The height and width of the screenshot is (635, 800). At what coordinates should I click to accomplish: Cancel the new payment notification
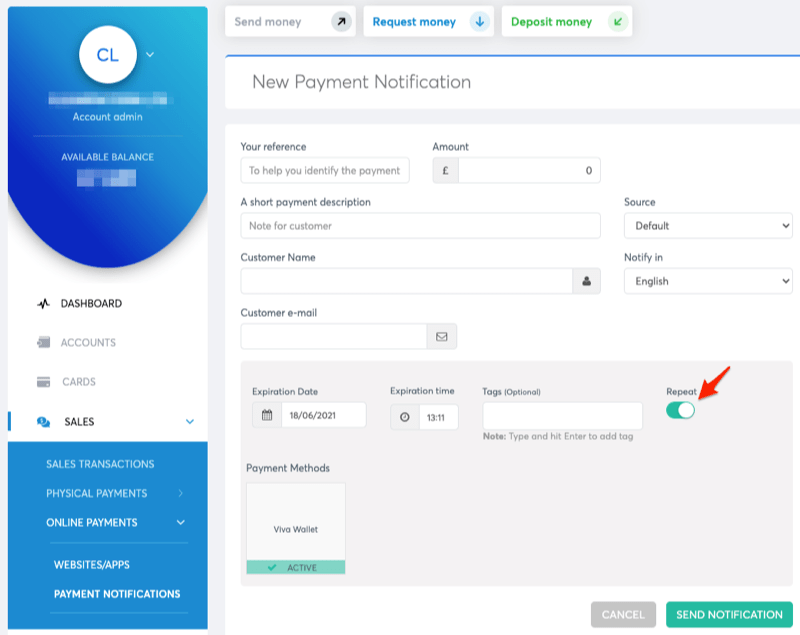tap(622, 615)
